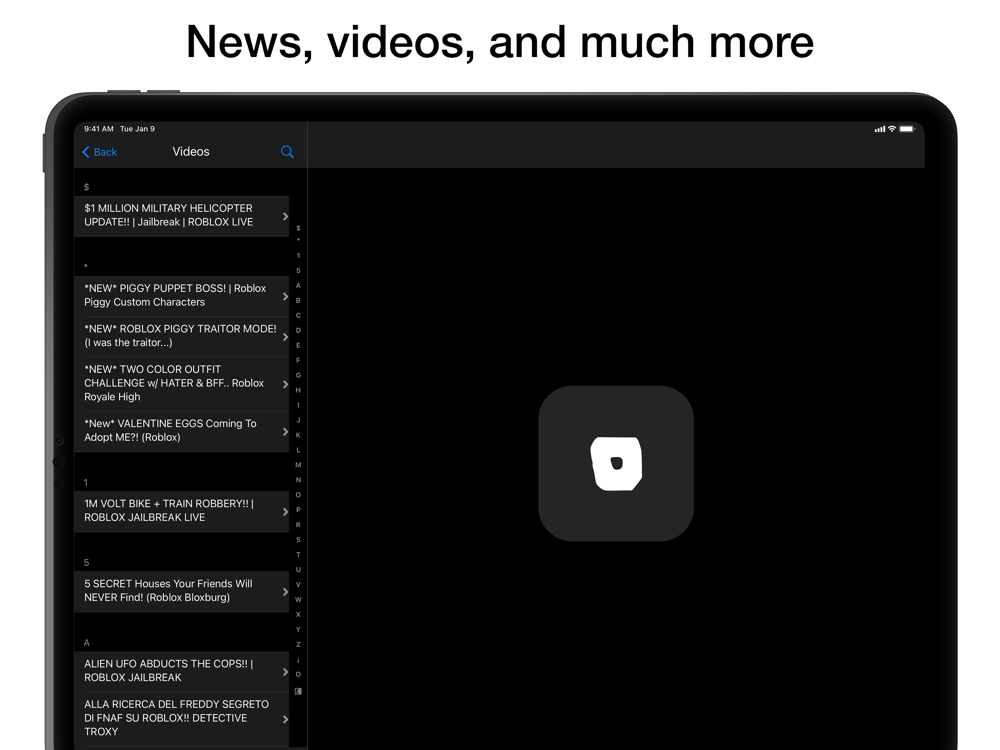Image resolution: width=1000 pixels, height=750 pixels.
Task: Click chevron on ALIEN UFO row
Action: pos(285,672)
